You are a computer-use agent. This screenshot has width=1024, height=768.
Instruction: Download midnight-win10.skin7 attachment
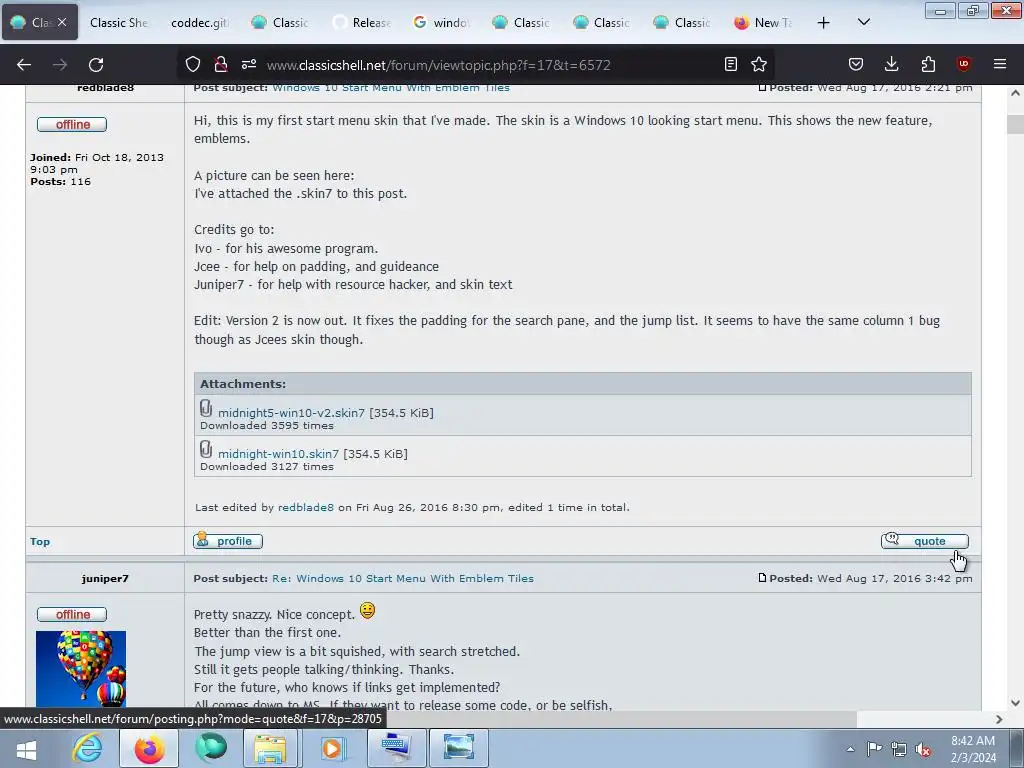pyautogui.click(x=278, y=454)
